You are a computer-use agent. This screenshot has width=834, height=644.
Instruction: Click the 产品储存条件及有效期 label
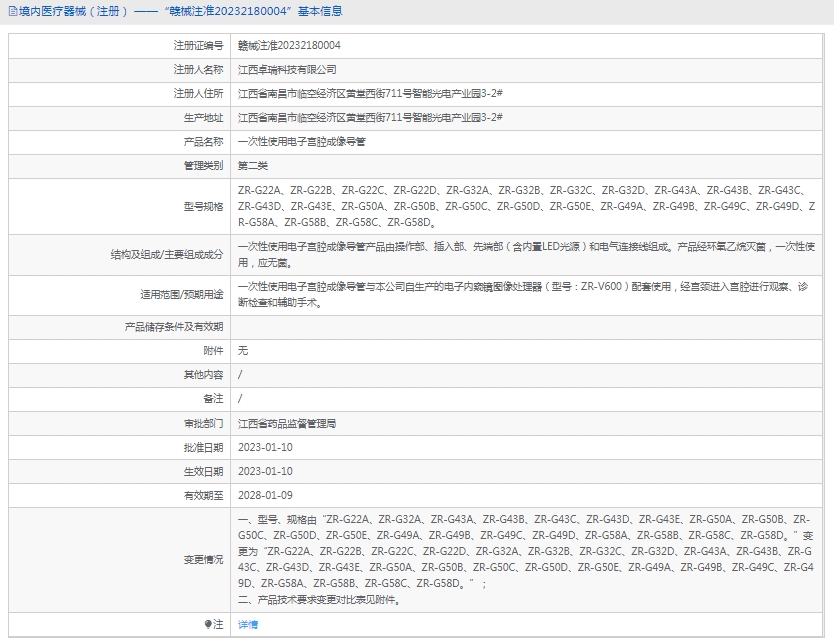click(x=174, y=327)
